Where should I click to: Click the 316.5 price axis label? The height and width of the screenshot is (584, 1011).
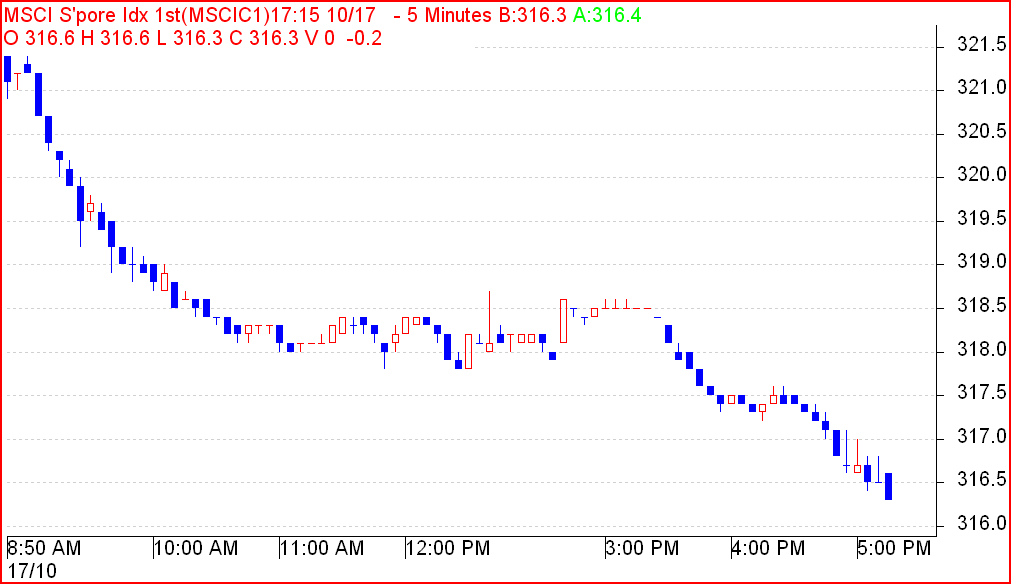[x=981, y=480]
